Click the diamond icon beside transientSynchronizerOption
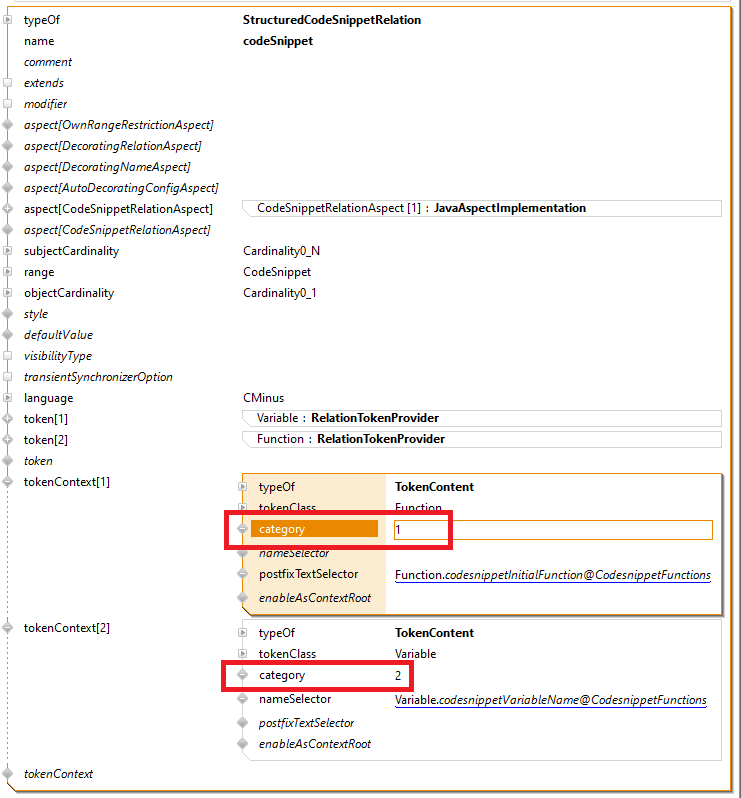741x798 pixels. [x=8, y=377]
